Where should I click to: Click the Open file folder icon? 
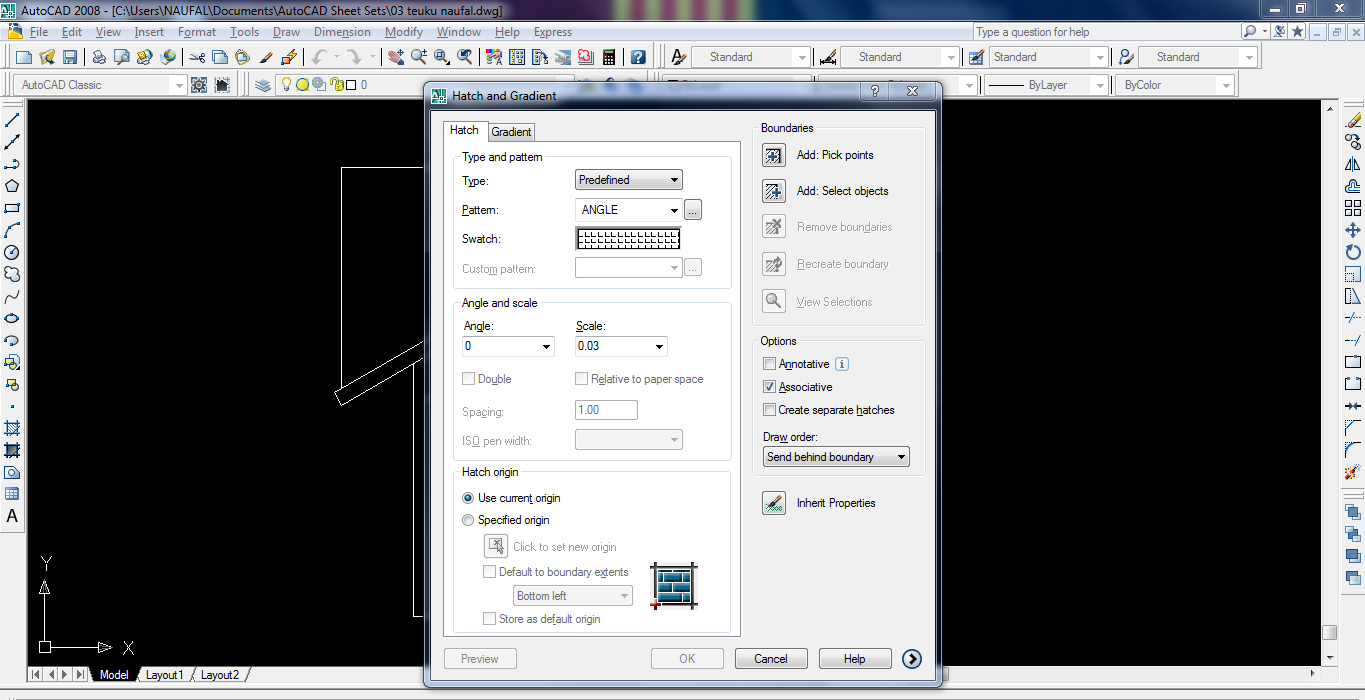(x=47, y=57)
